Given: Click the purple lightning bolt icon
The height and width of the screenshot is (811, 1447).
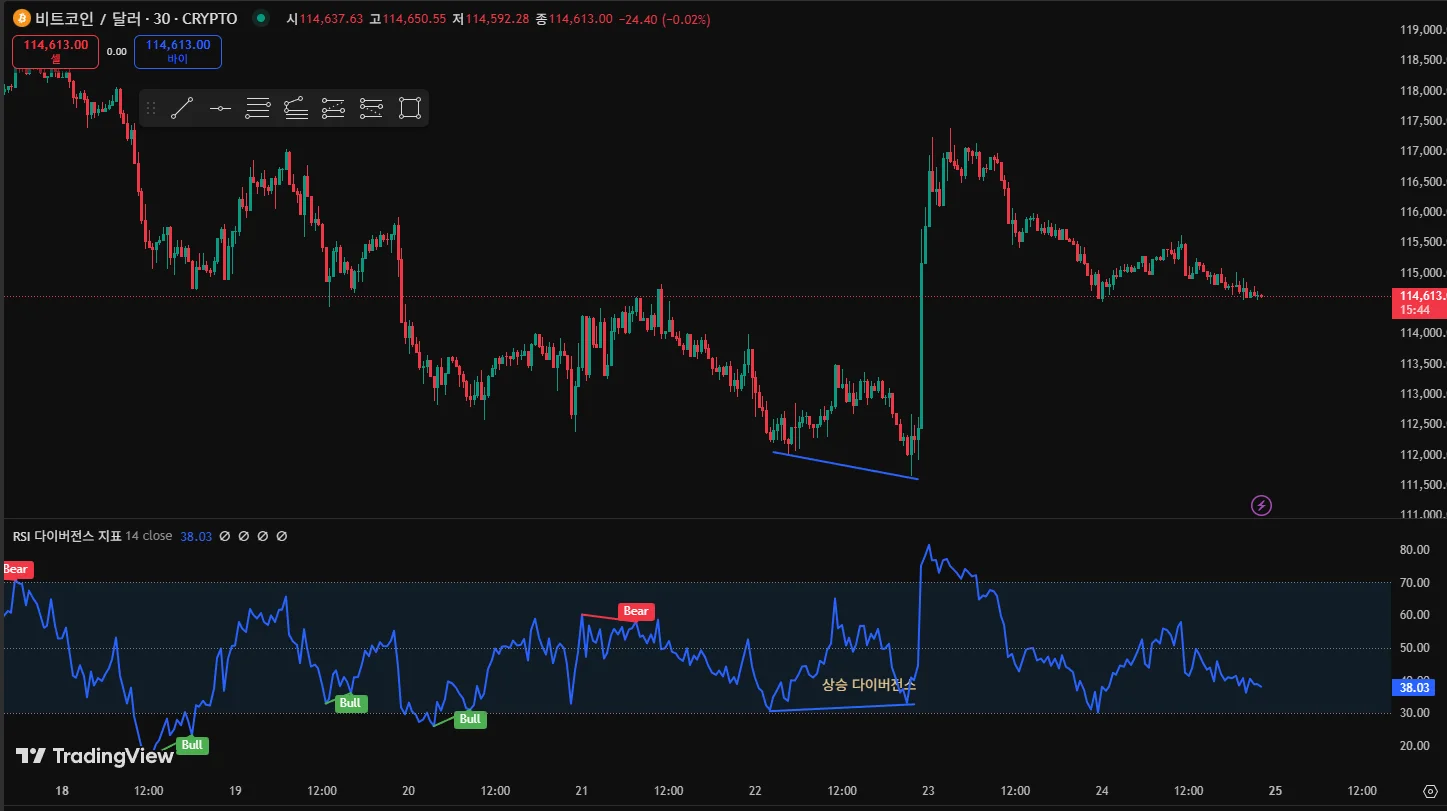Looking at the screenshot, I should click(x=1262, y=505).
